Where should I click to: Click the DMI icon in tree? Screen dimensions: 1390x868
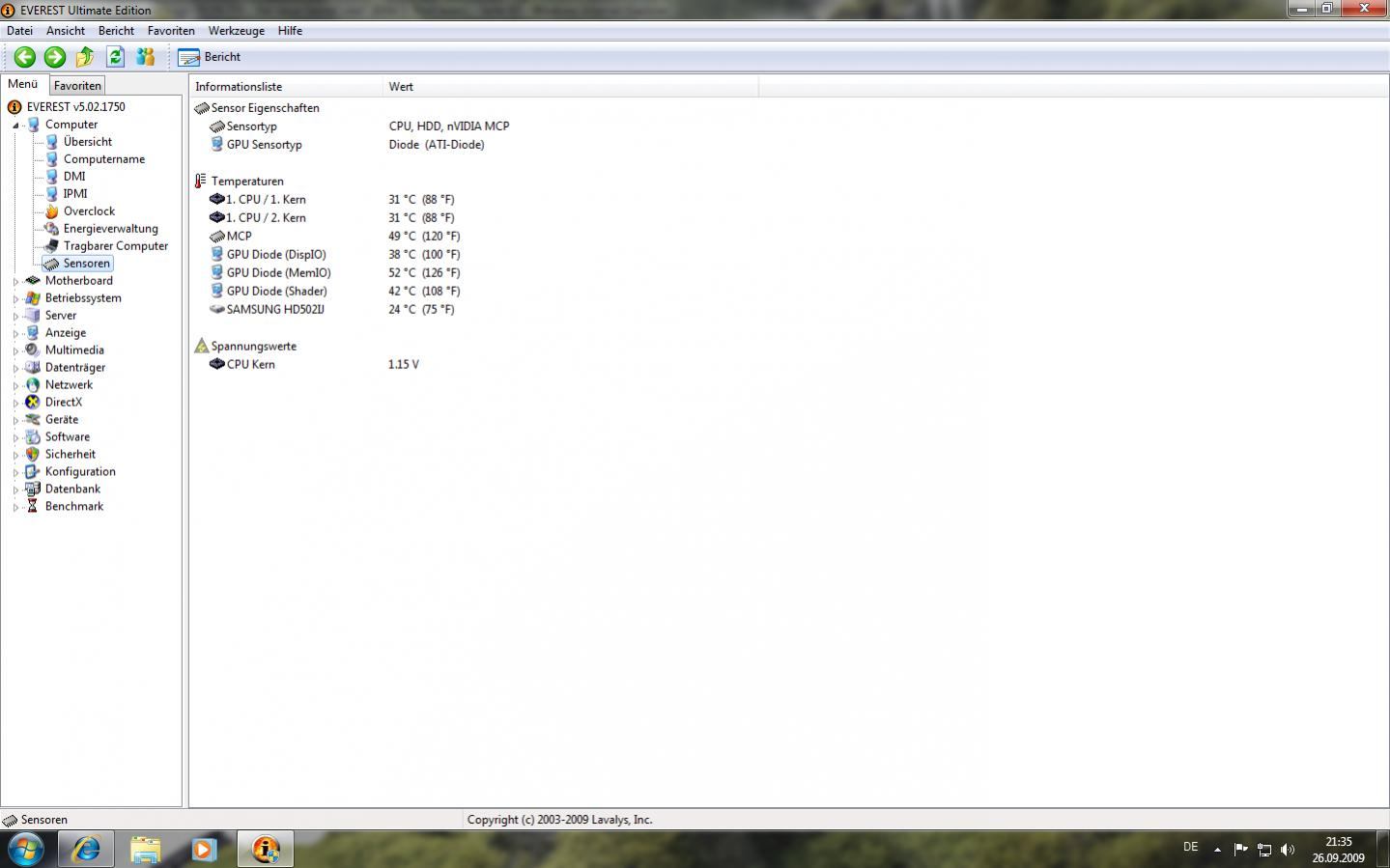52,177
